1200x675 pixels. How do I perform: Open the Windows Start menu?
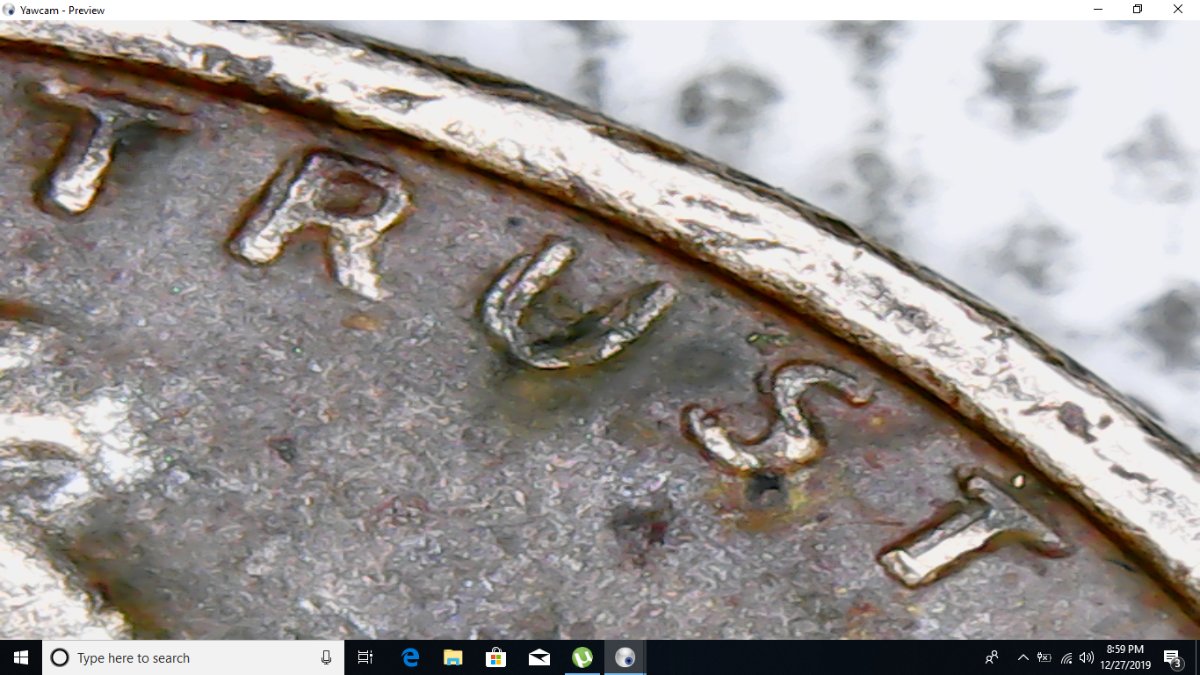pos(20,657)
